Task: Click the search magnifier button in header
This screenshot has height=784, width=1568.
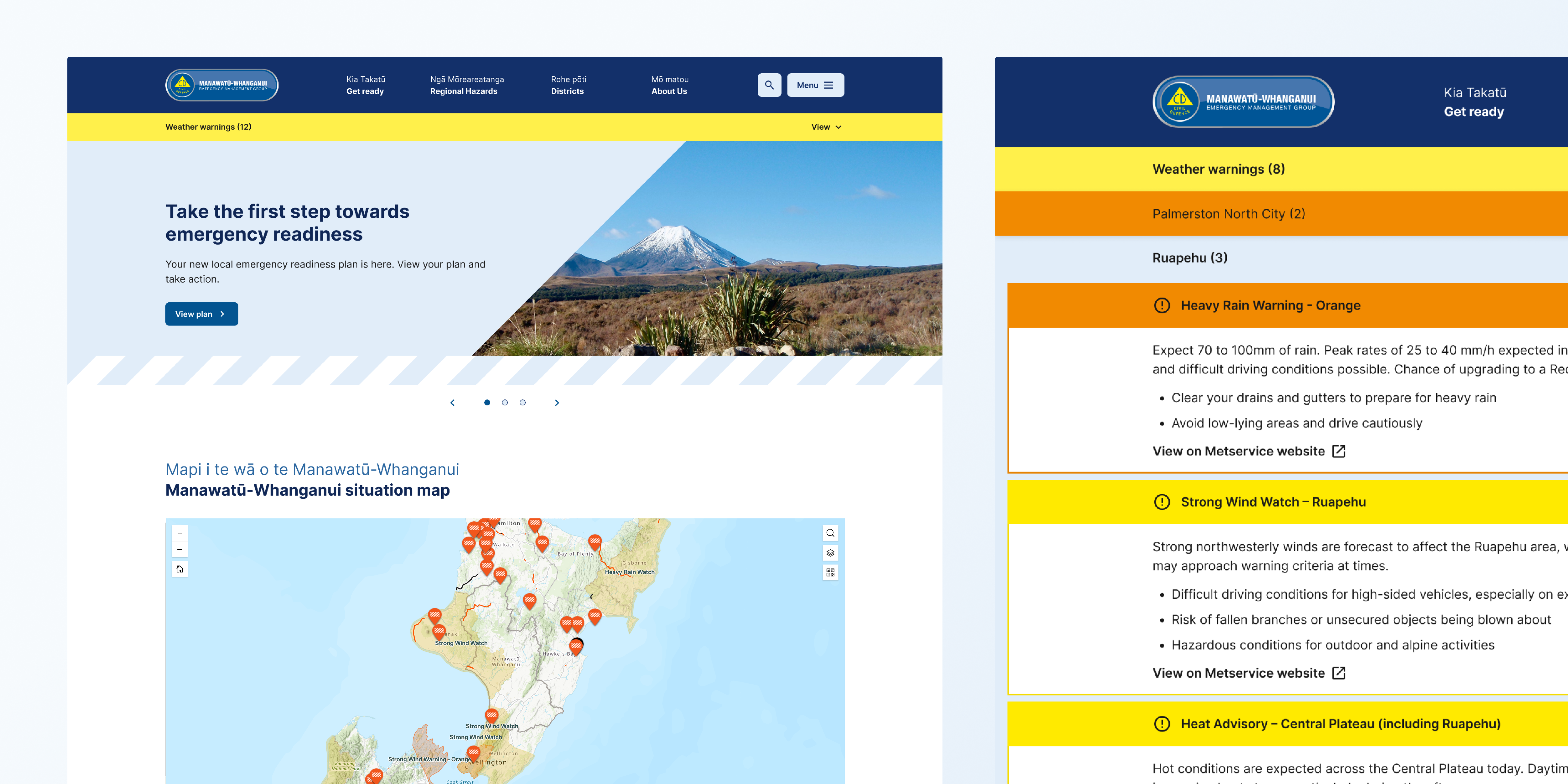Action: (769, 85)
